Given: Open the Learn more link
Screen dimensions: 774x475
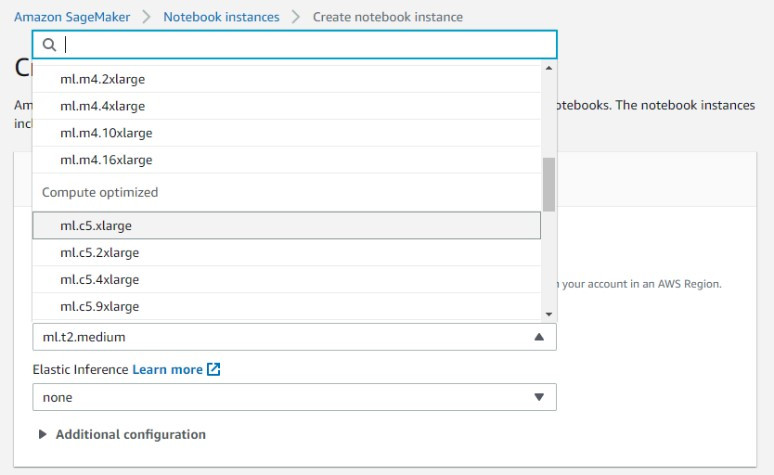Looking at the screenshot, I should (167, 369).
